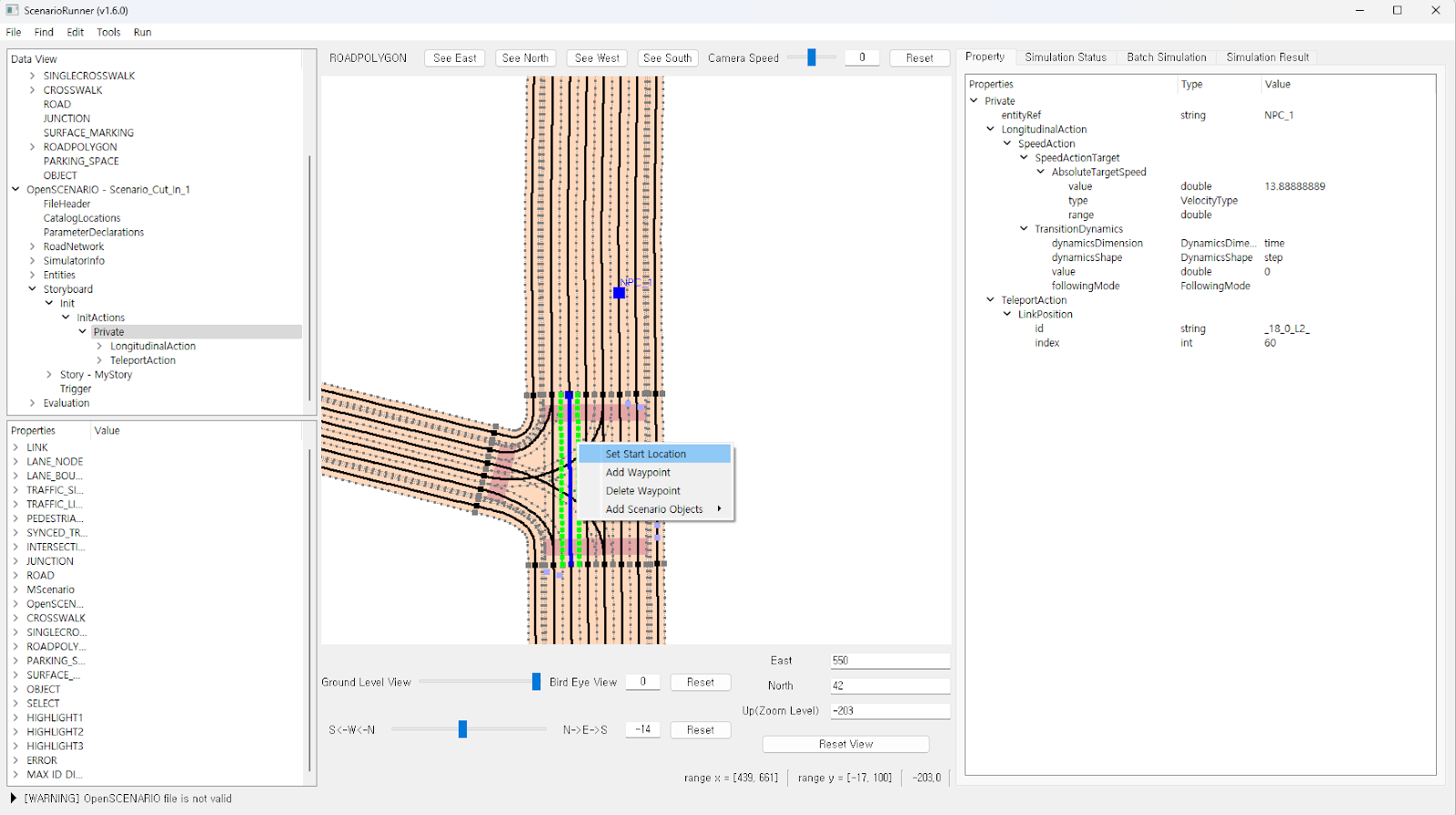1456x815 pixels.
Task: Select Add Waypoint in the context menu
Action: [638, 473]
